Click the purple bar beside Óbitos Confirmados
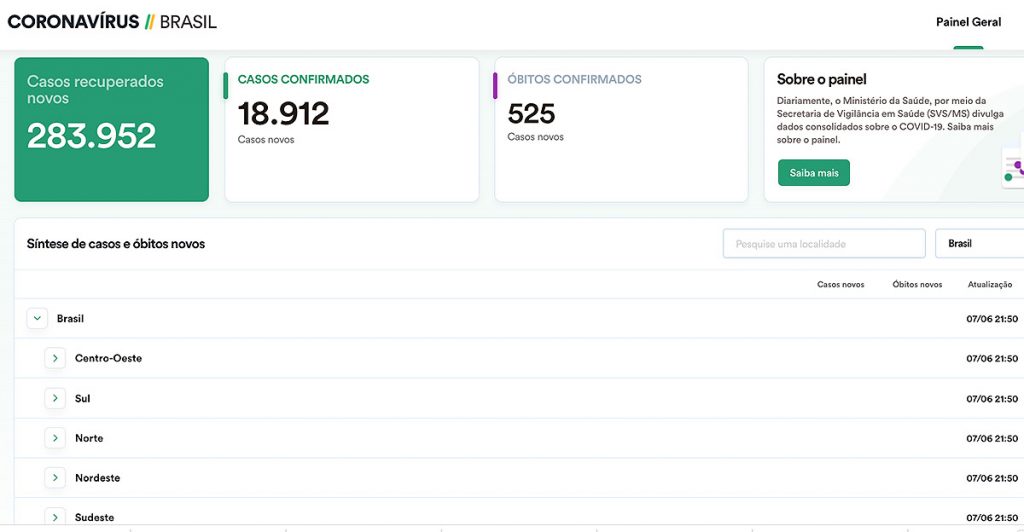1024x532 pixels. [495, 86]
